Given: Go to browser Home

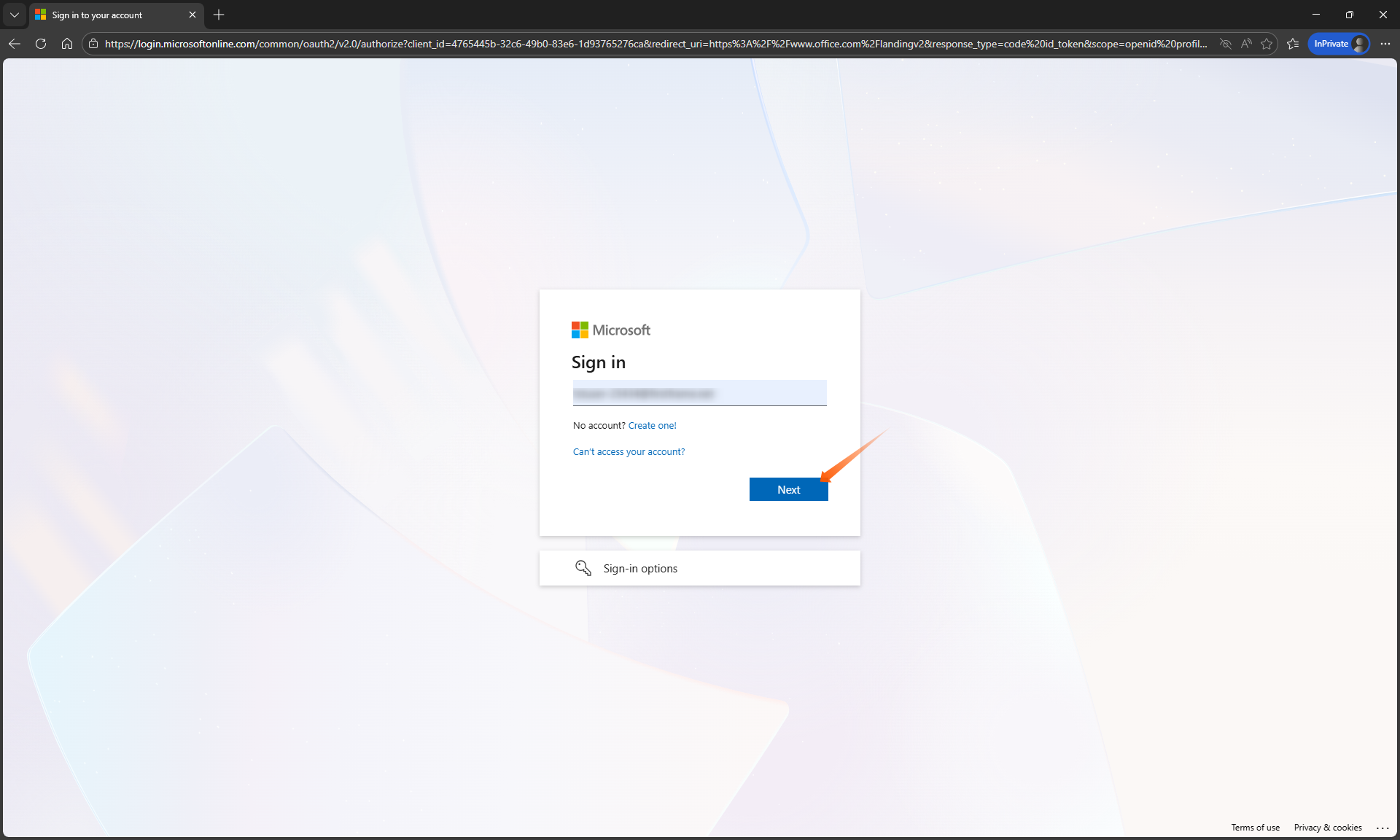Looking at the screenshot, I should point(67,44).
